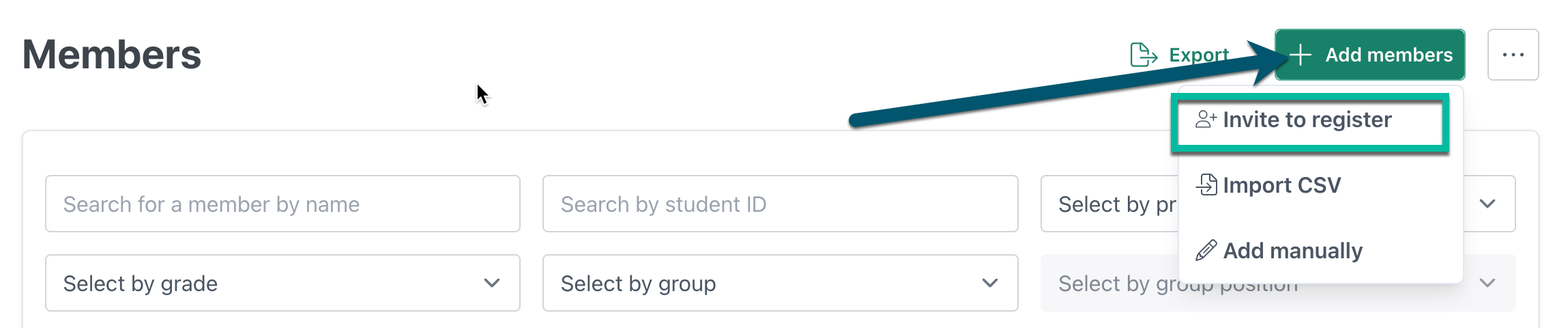Image resolution: width=1568 pixels, height=328 pixels.
Task: Focus the Search by student ID field
Action: click(x=780, y=204)
